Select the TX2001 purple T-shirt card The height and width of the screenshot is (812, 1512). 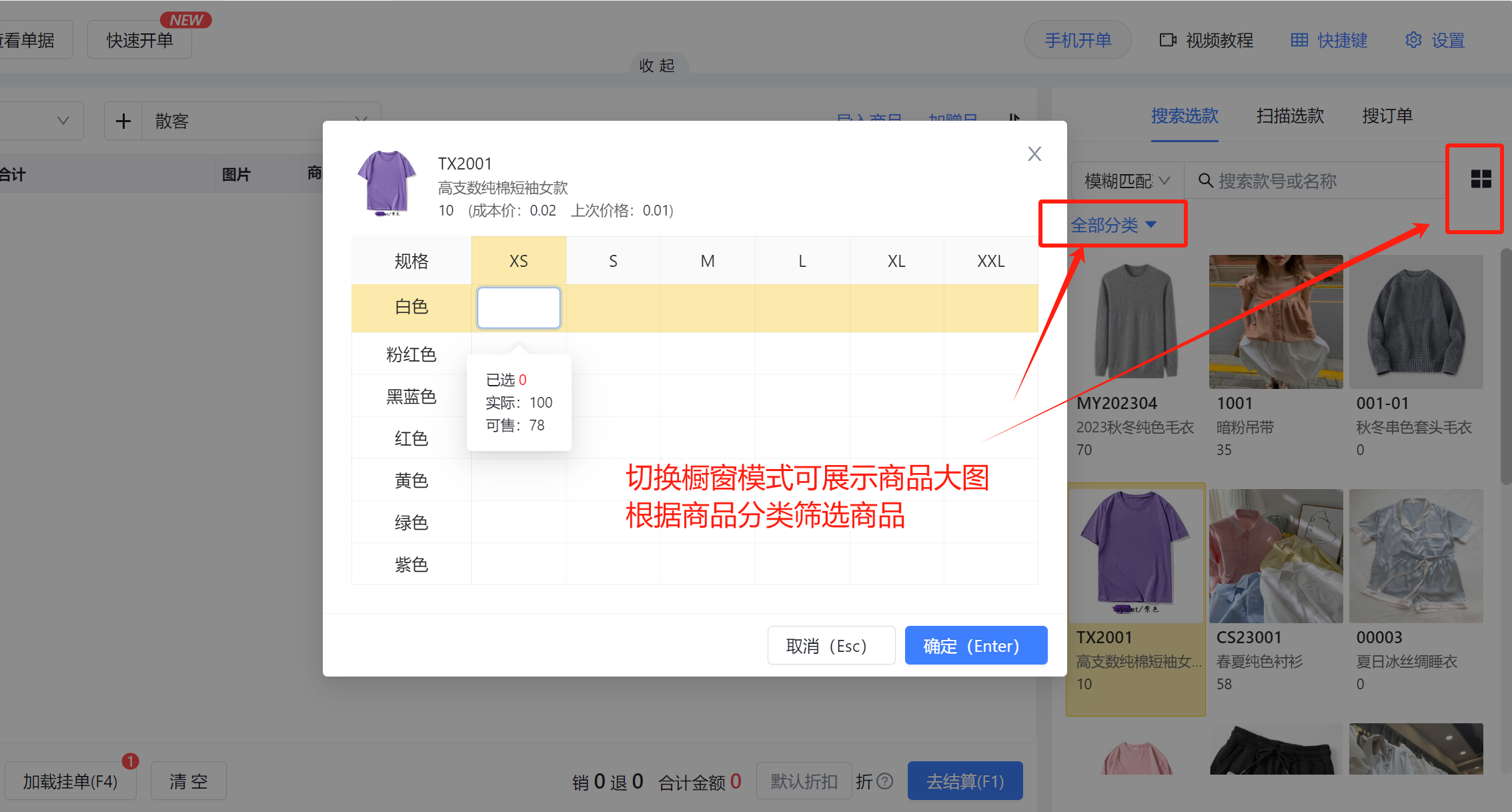point(1136,599)
